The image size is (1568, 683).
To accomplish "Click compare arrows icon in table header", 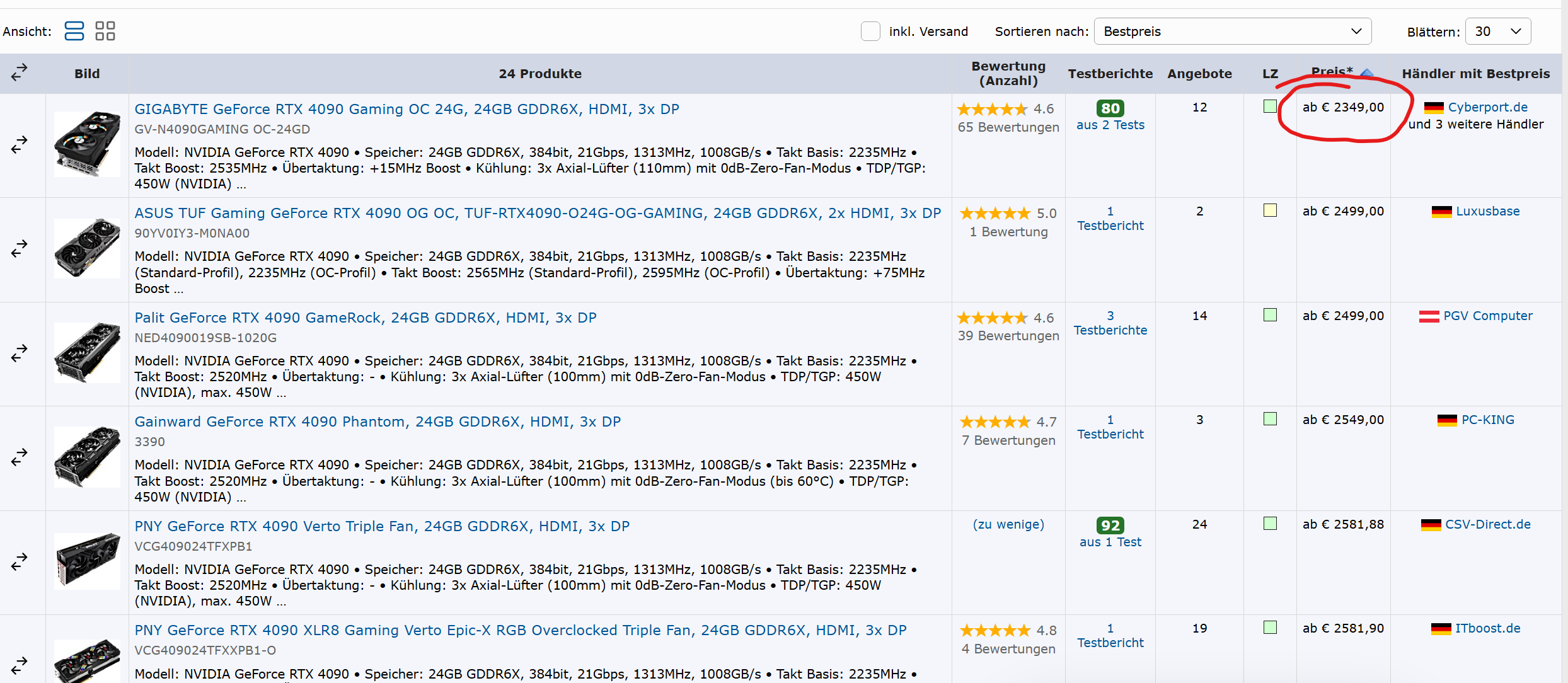I will pyautogui.click(x=20, y=72).
